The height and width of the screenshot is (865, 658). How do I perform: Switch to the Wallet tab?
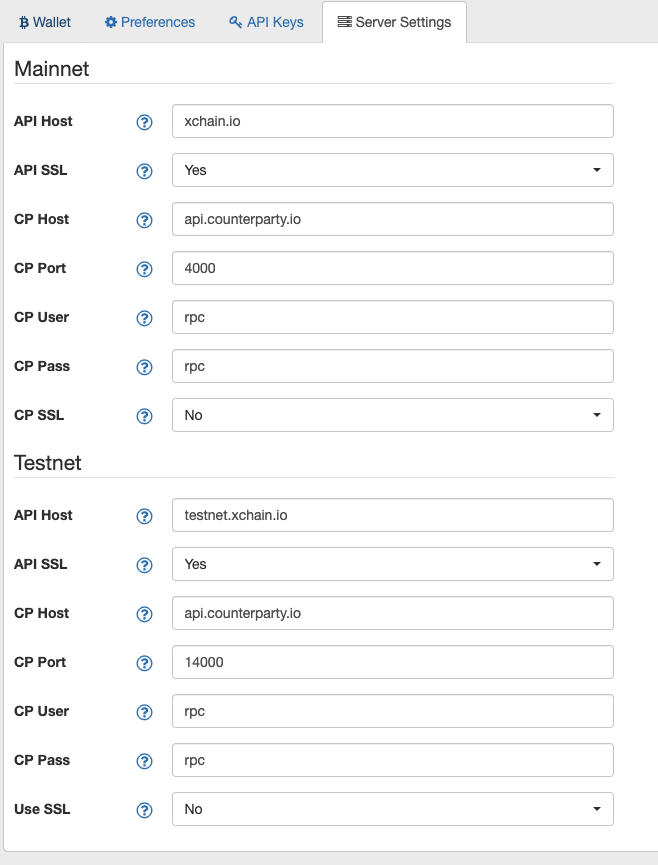point(45,22)
